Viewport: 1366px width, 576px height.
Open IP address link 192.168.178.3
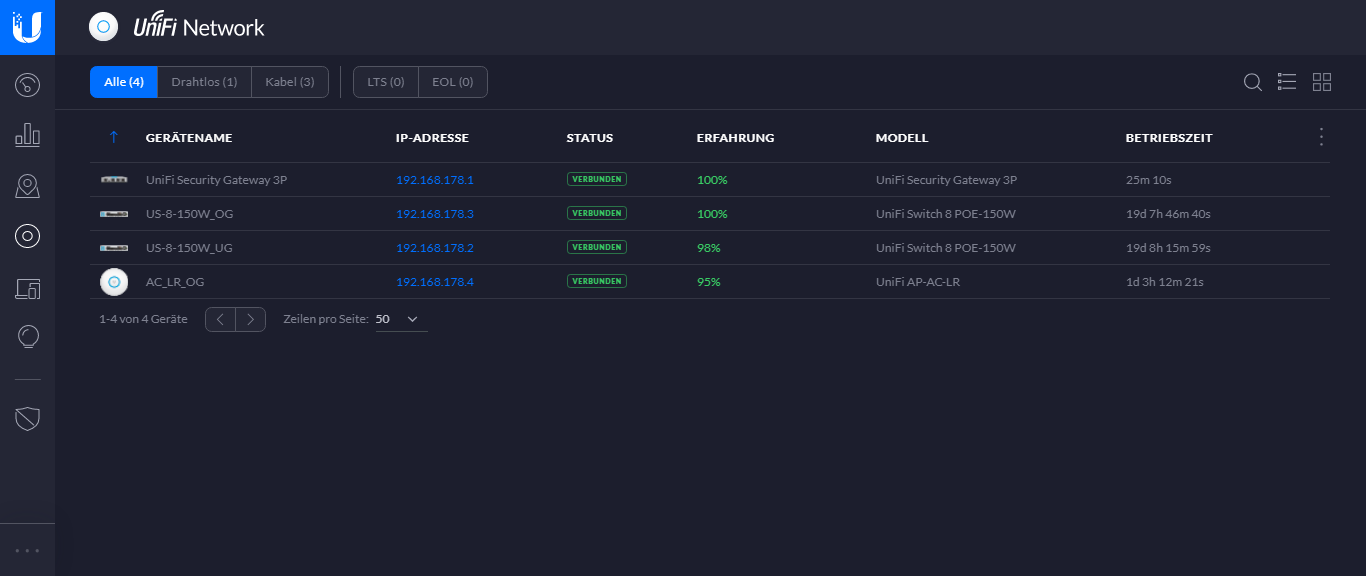coord(435,214)
